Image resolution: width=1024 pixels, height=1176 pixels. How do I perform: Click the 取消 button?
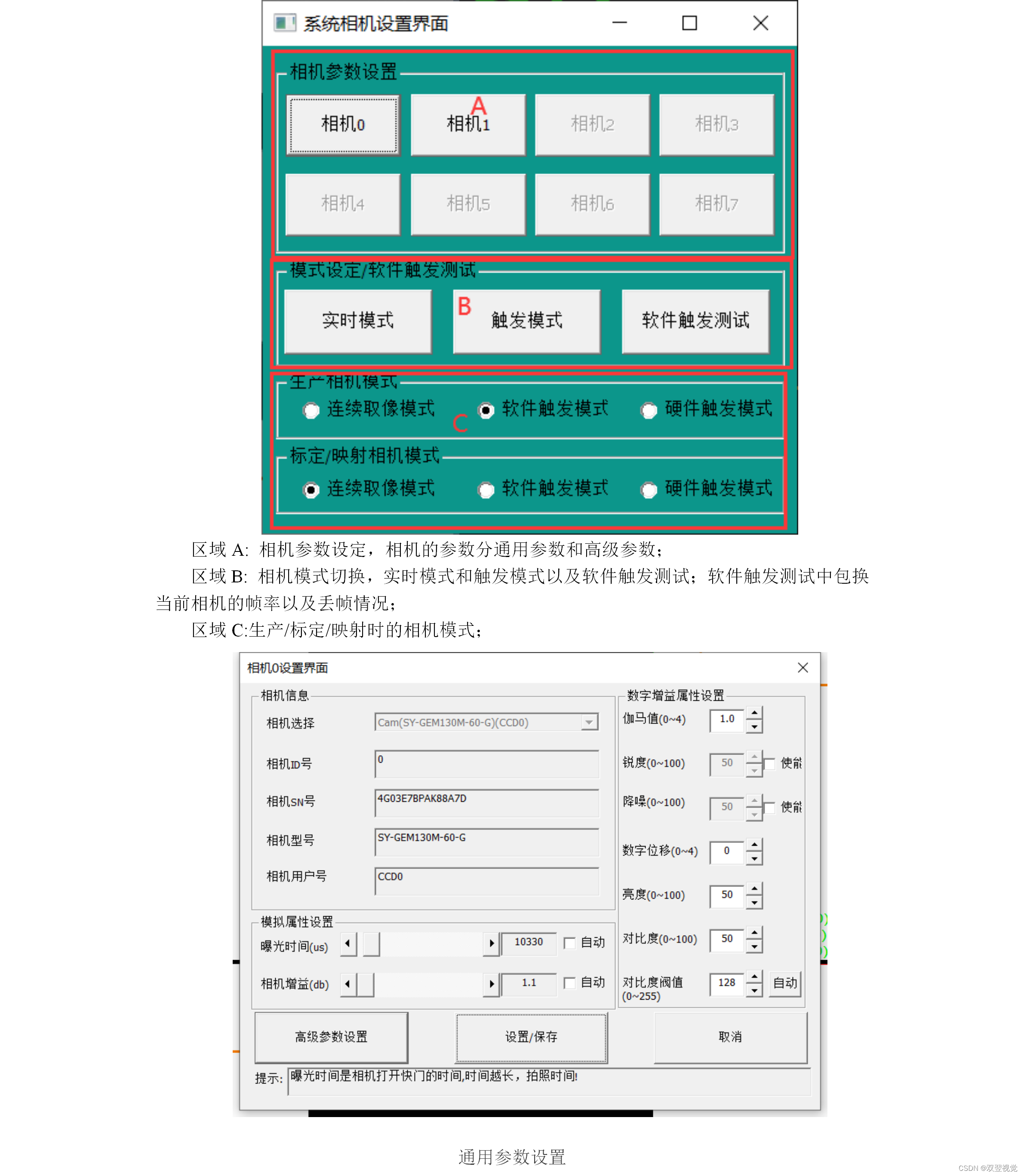[x=730, y=1037]
